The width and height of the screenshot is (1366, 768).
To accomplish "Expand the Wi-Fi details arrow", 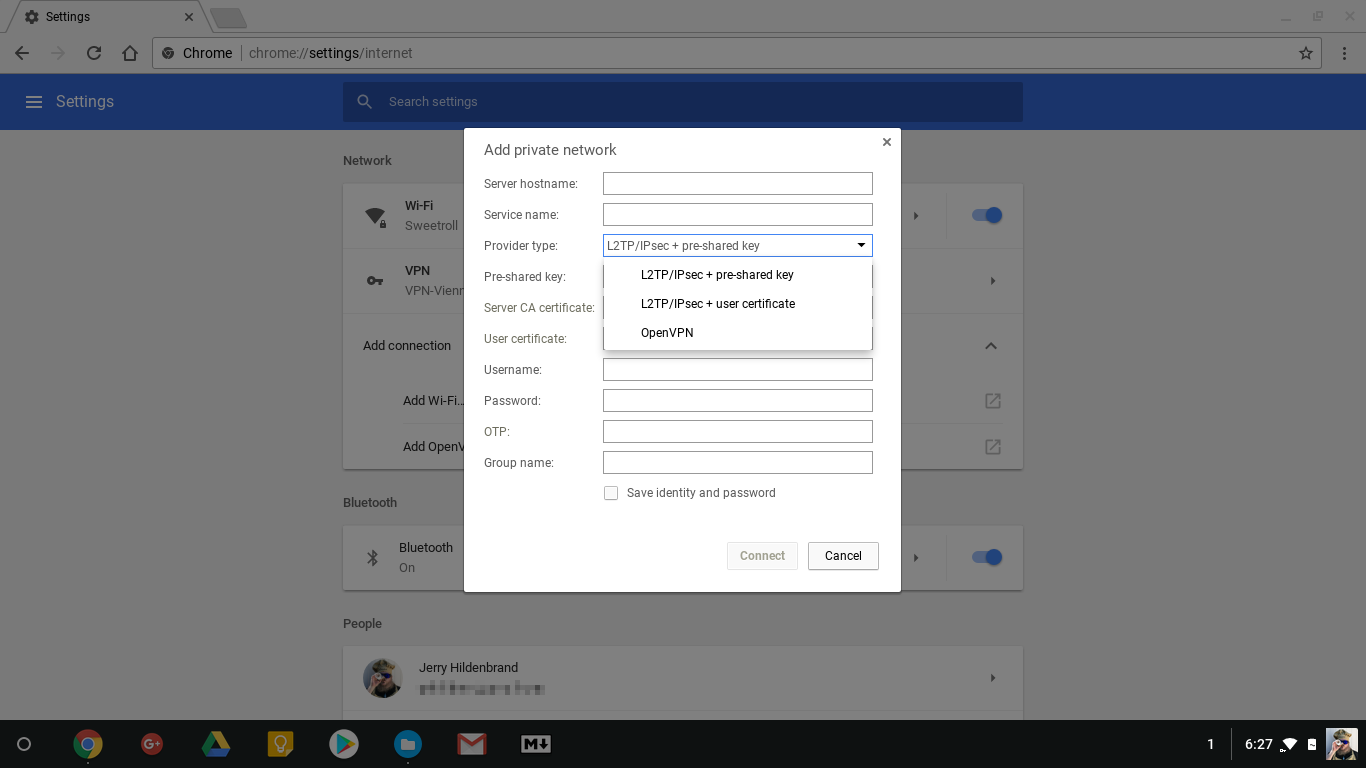I will (916, 215).
